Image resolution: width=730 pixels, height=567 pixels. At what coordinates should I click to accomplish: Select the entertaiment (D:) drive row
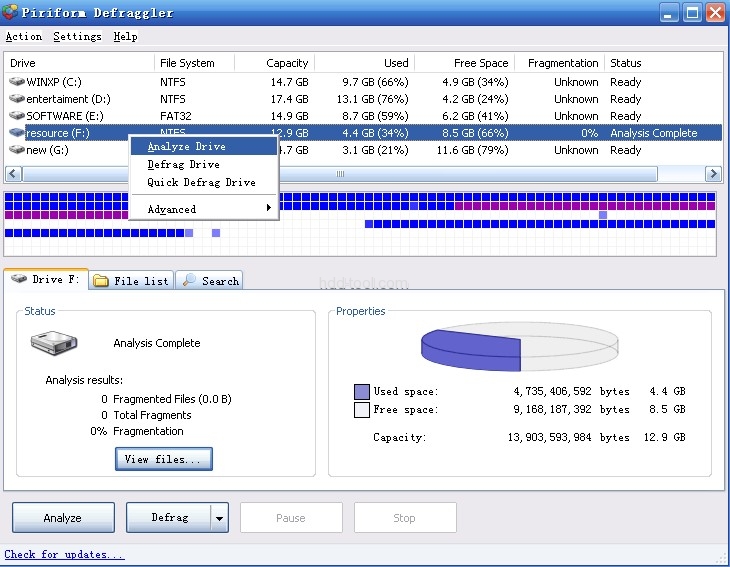click(364, 99)
